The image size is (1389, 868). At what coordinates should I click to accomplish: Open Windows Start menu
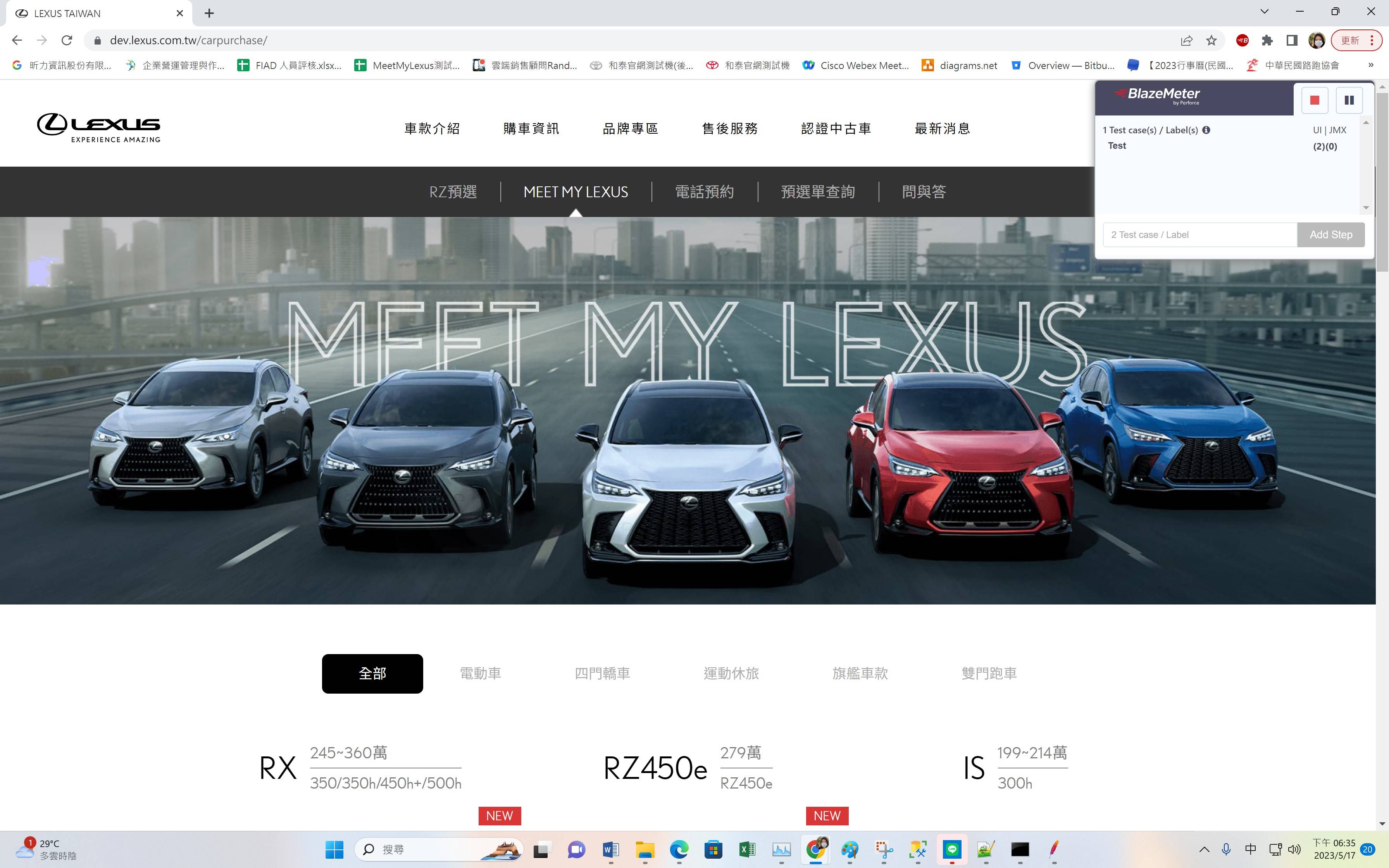(334, 849)
